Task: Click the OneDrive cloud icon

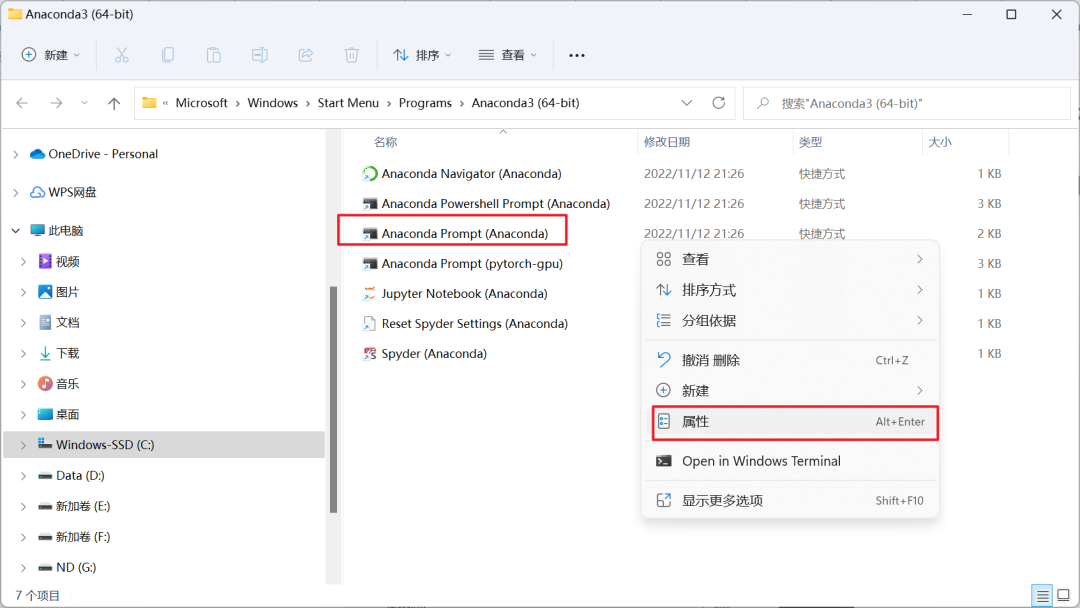Action: (x=37, y=154)
